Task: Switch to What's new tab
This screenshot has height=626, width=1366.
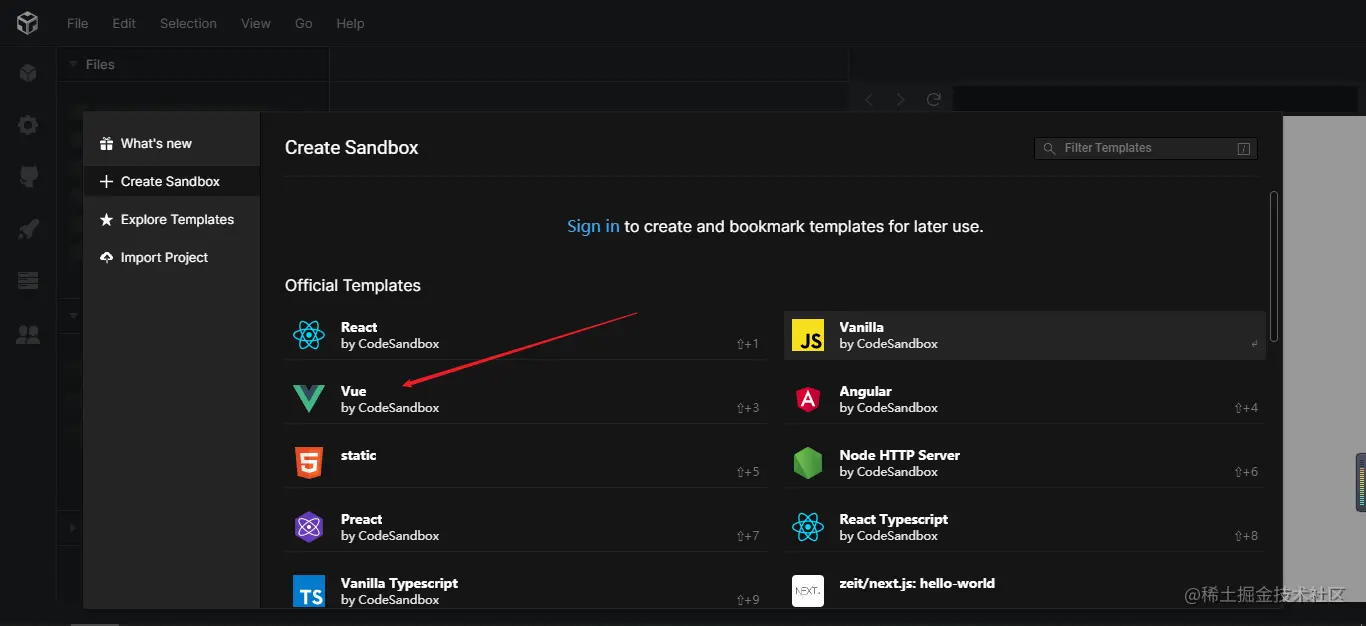Action: click(172, 144)
